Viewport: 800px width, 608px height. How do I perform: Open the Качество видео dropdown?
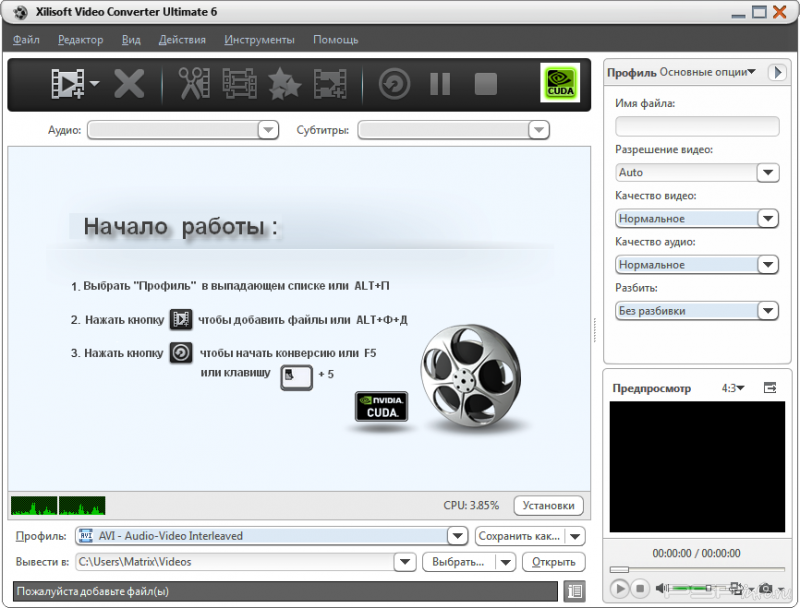(767, 219)
